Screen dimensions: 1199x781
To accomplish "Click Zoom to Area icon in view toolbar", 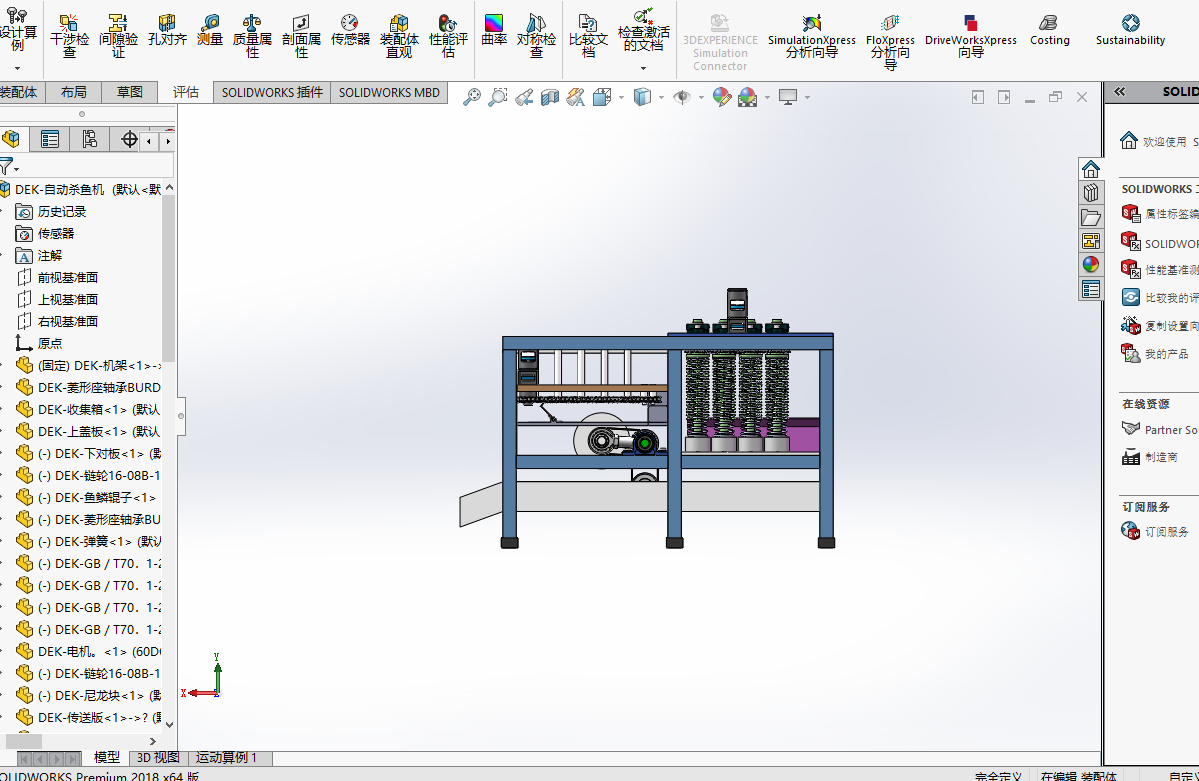I will tap(498, 97).
